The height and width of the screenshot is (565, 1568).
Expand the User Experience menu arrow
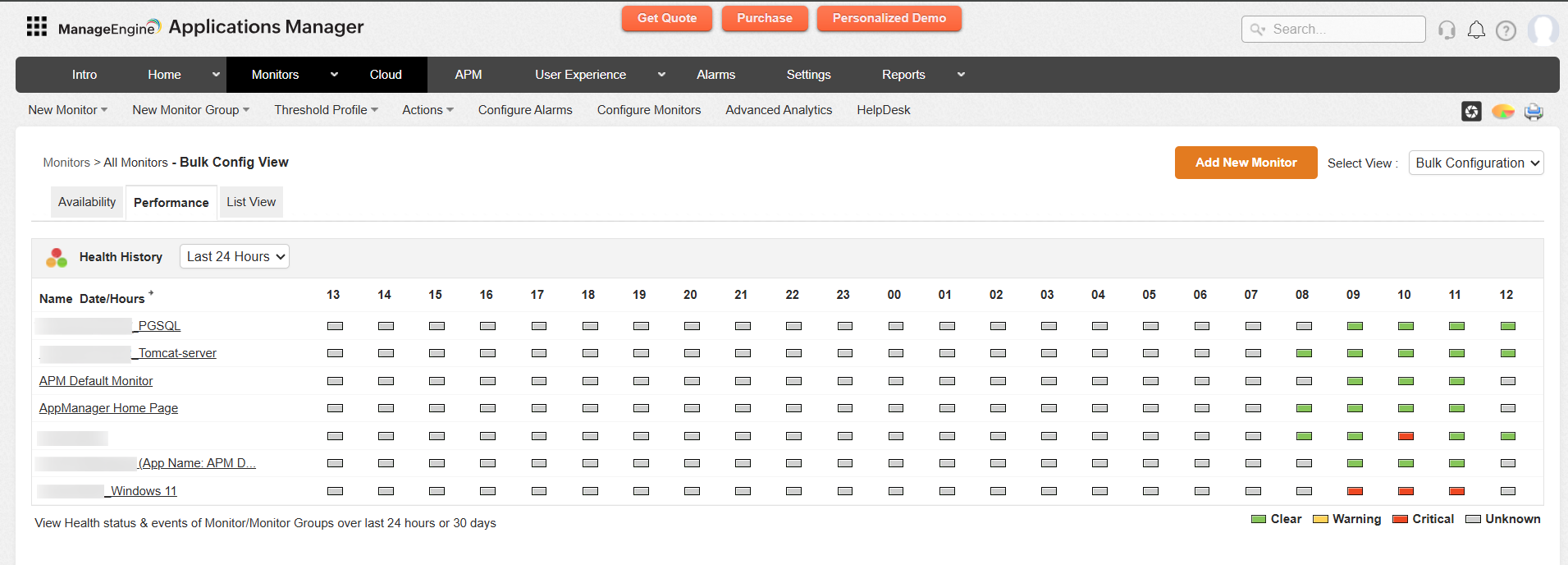click(x=661, y=75)
